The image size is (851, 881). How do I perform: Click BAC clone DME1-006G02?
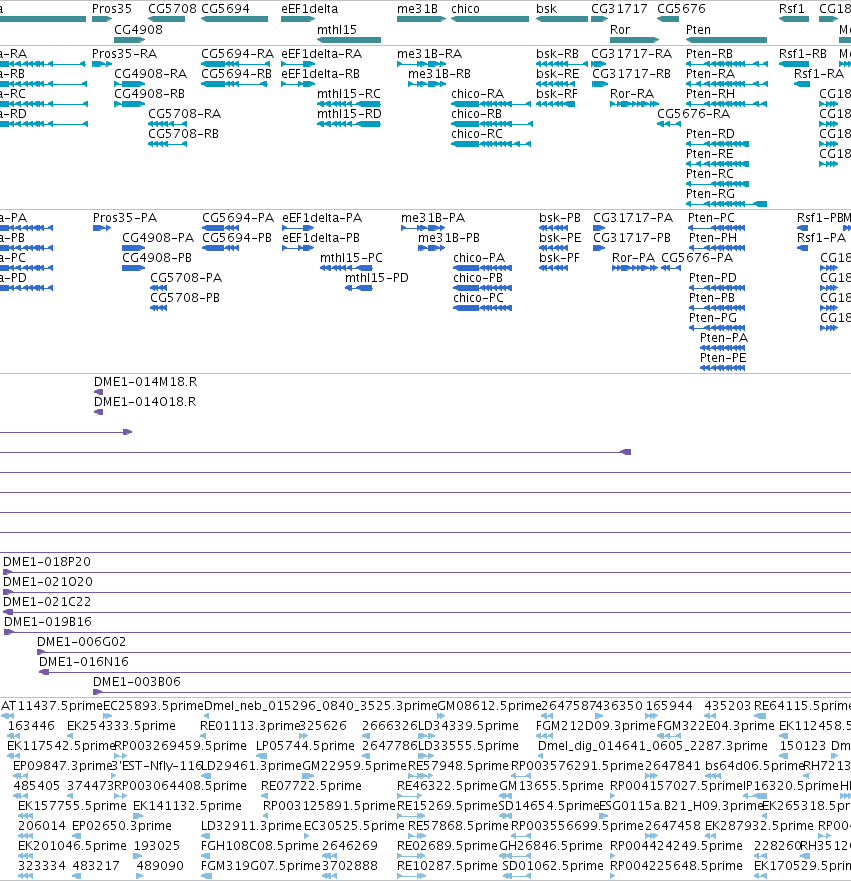[x=444, y=652]
